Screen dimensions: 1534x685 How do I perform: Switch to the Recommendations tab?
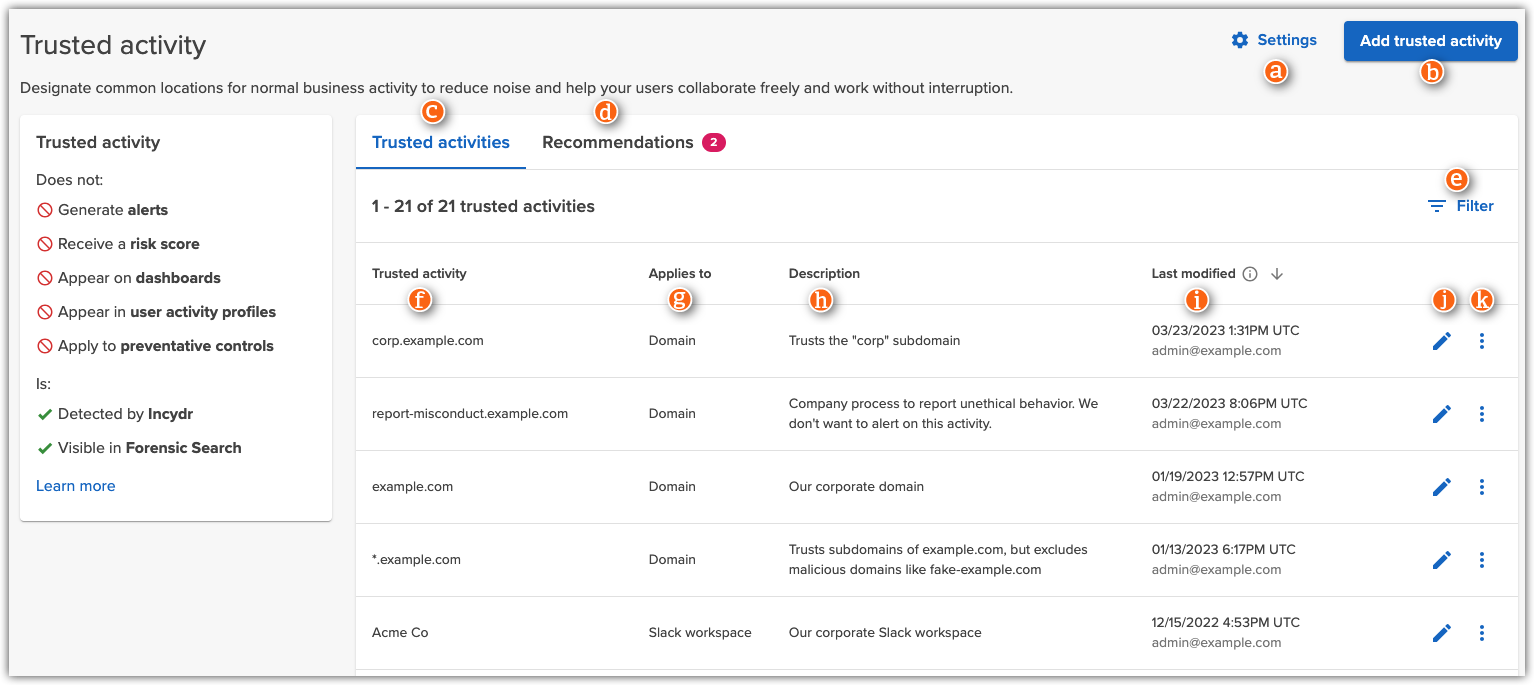coord(618,142)
